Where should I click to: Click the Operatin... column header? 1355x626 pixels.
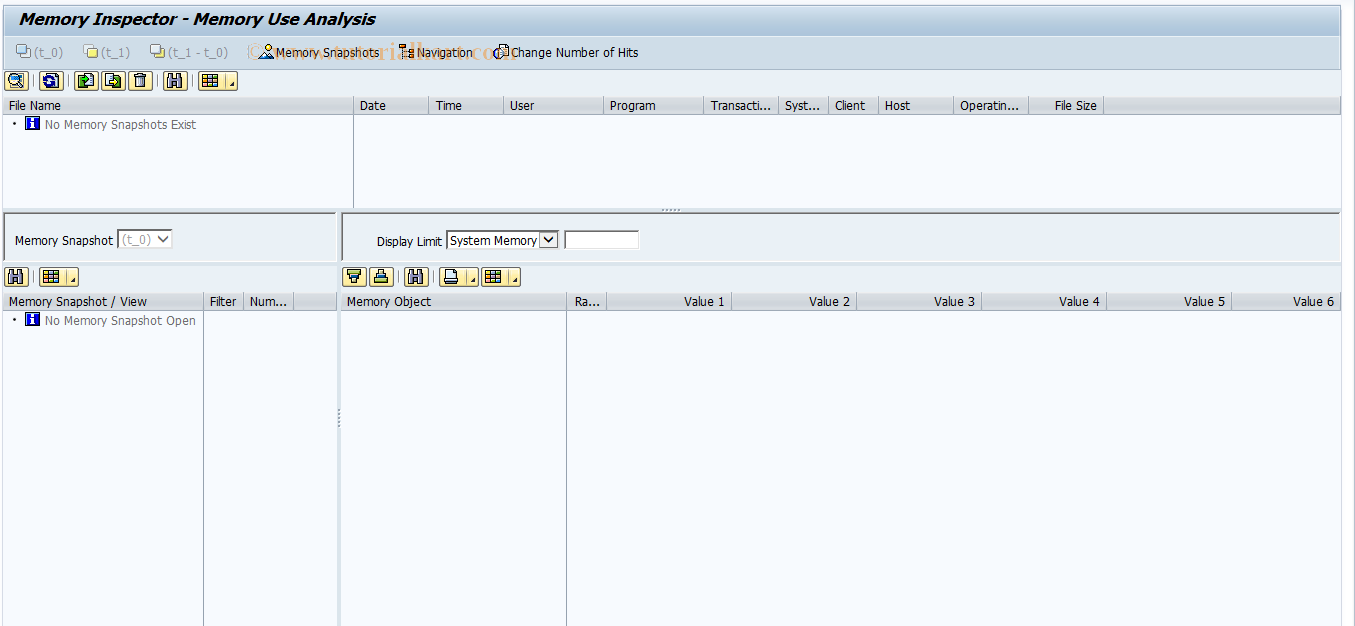point(991,105)
